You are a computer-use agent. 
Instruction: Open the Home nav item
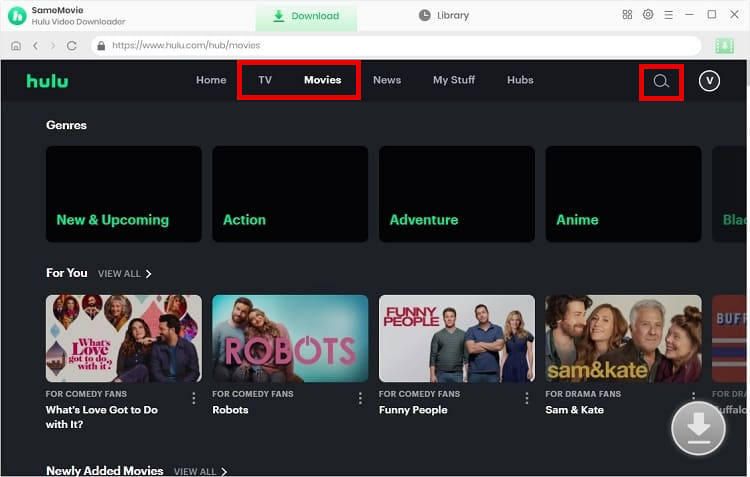211,80
